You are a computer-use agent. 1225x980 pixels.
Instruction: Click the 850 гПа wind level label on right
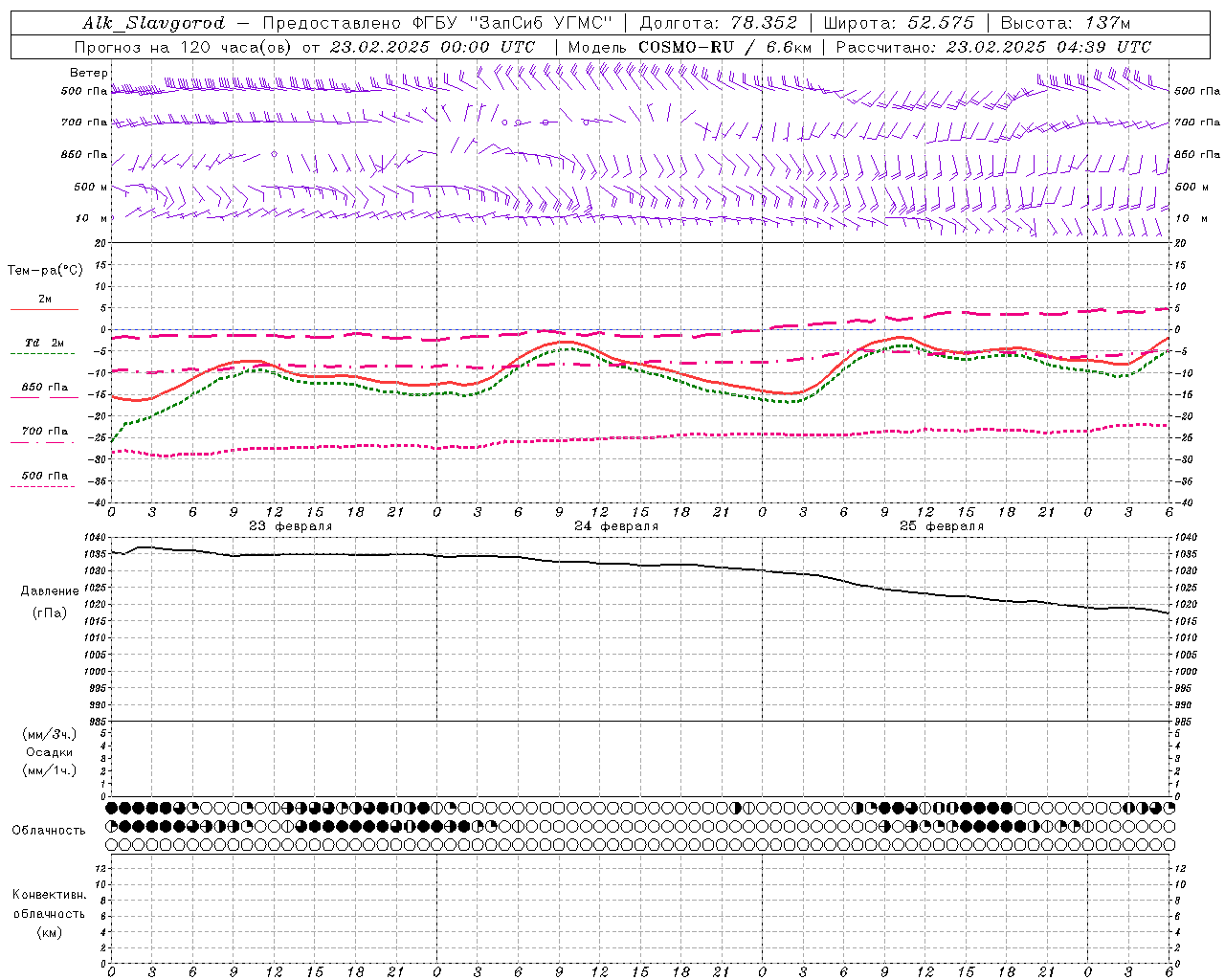1197,154
